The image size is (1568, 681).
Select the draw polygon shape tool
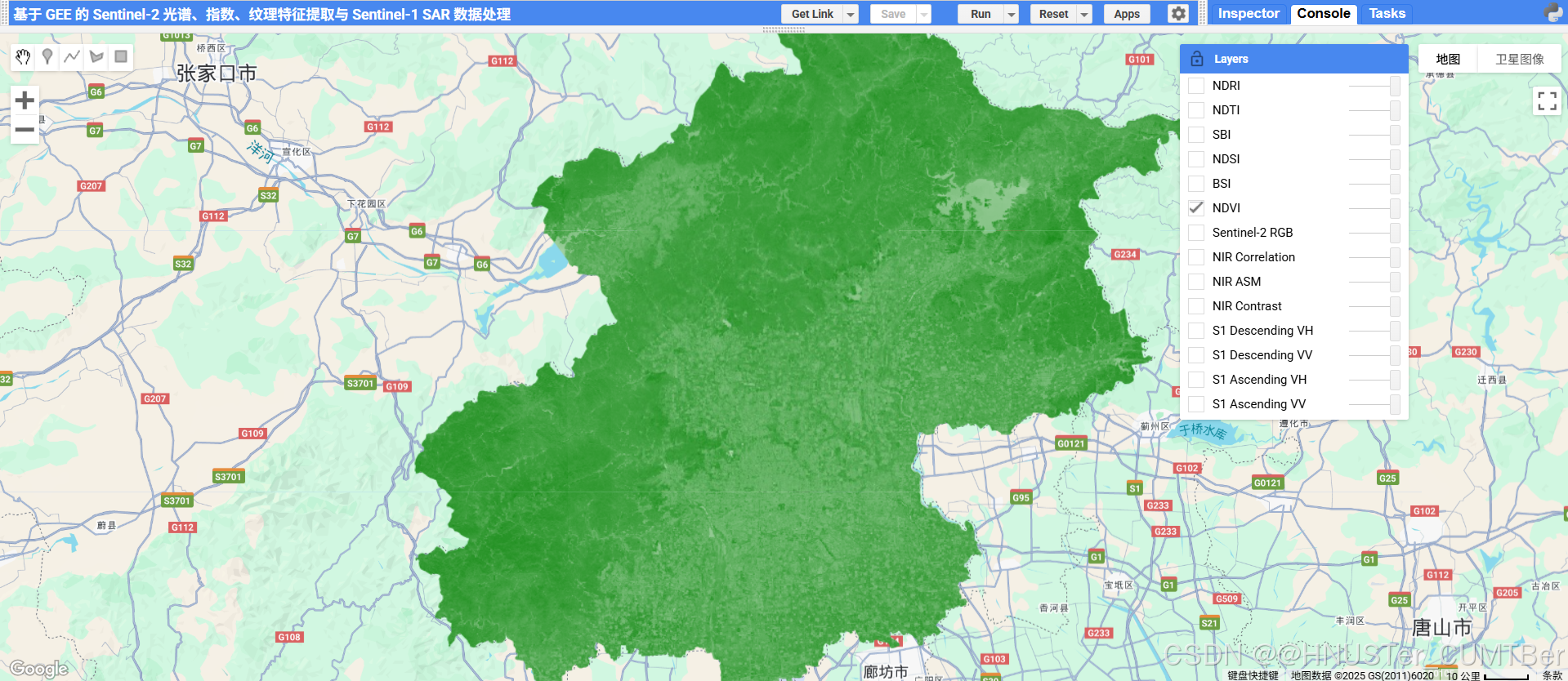coord(96,56)
